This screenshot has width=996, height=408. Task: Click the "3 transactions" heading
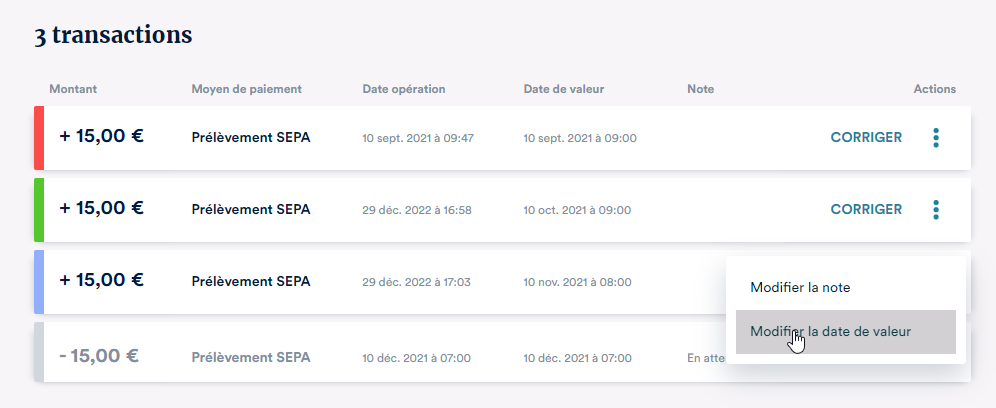click(113, 35)
